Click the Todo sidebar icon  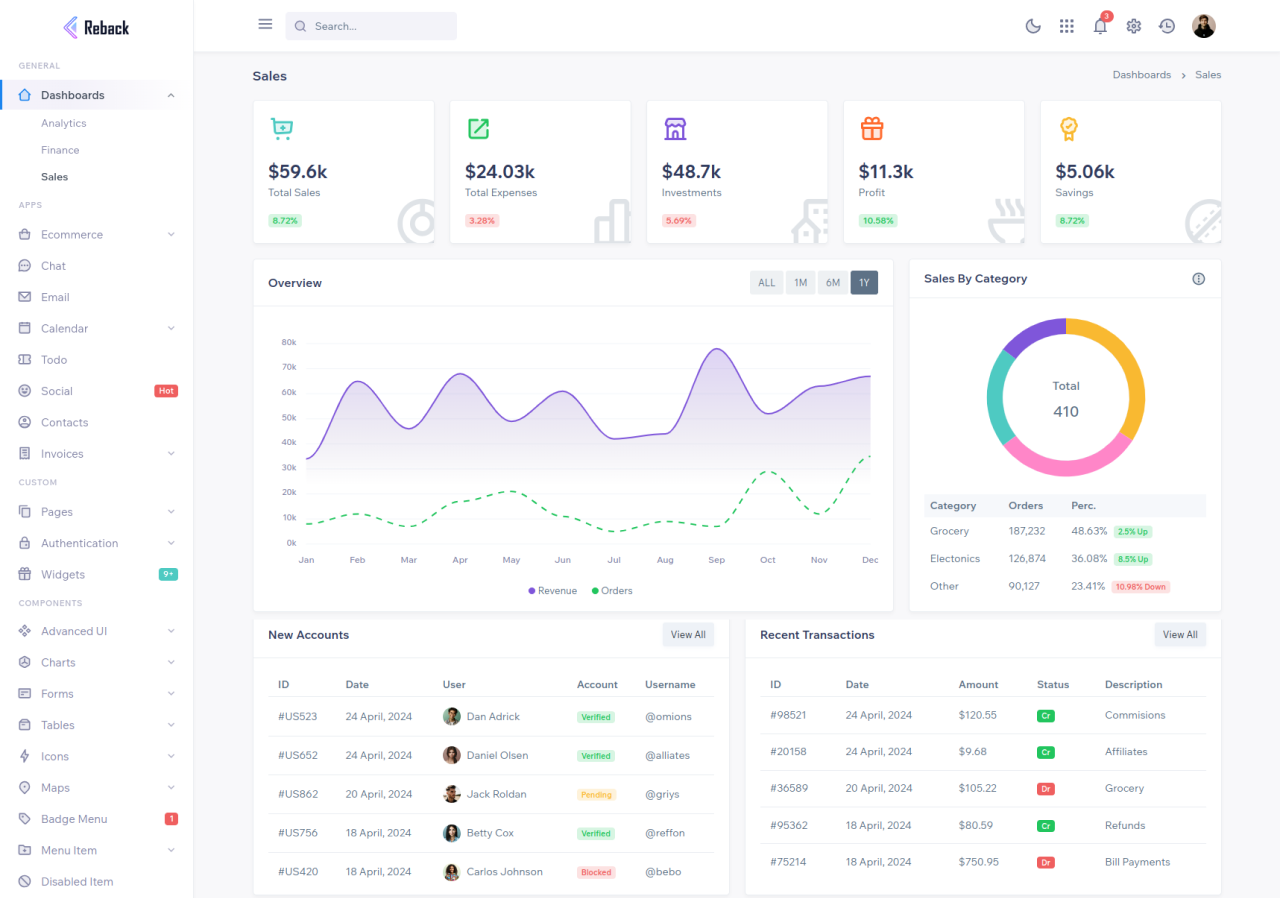coord(25,360)
